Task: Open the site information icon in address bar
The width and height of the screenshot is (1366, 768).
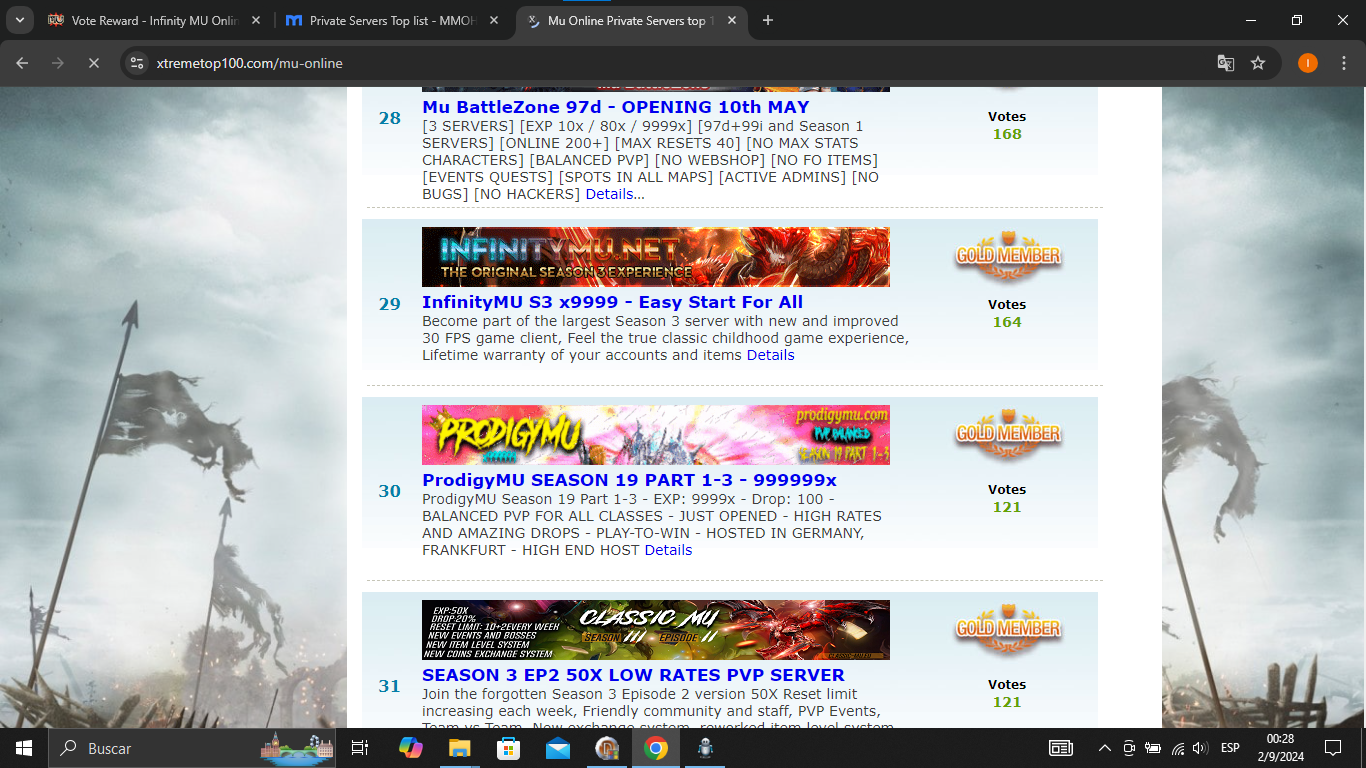Action: click(138, 63)
